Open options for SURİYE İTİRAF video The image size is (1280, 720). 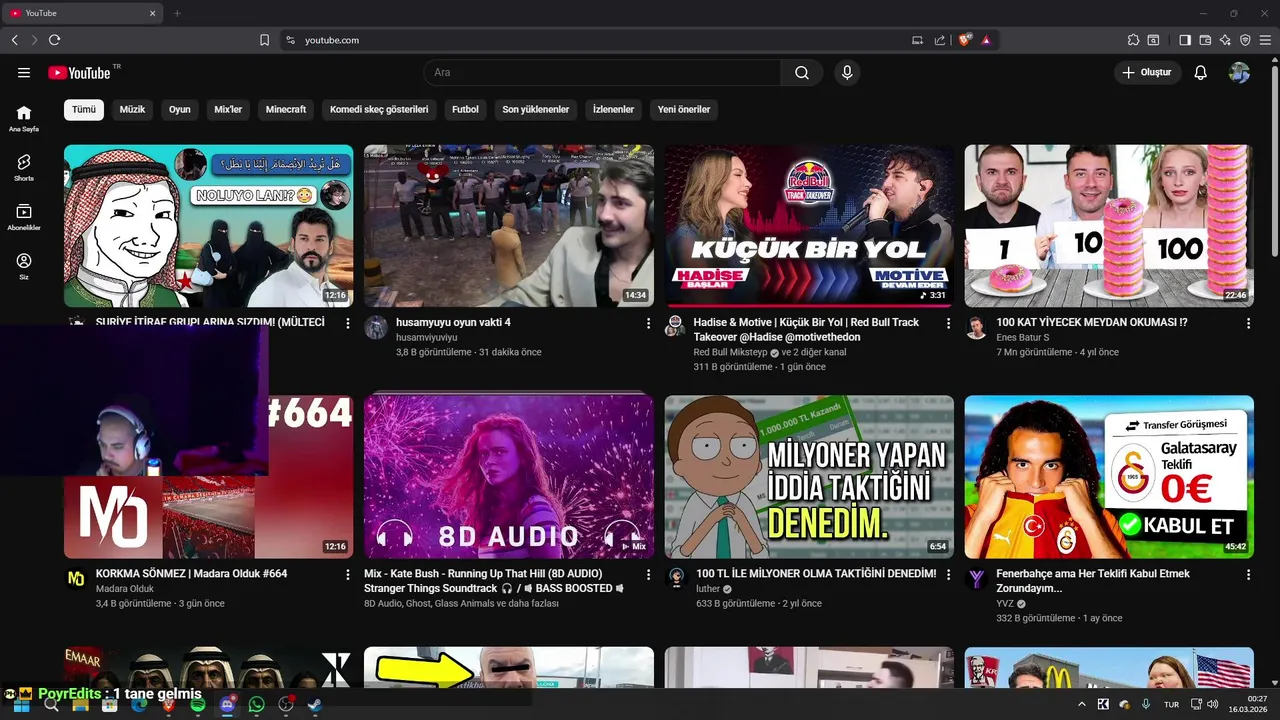[348, 323]
